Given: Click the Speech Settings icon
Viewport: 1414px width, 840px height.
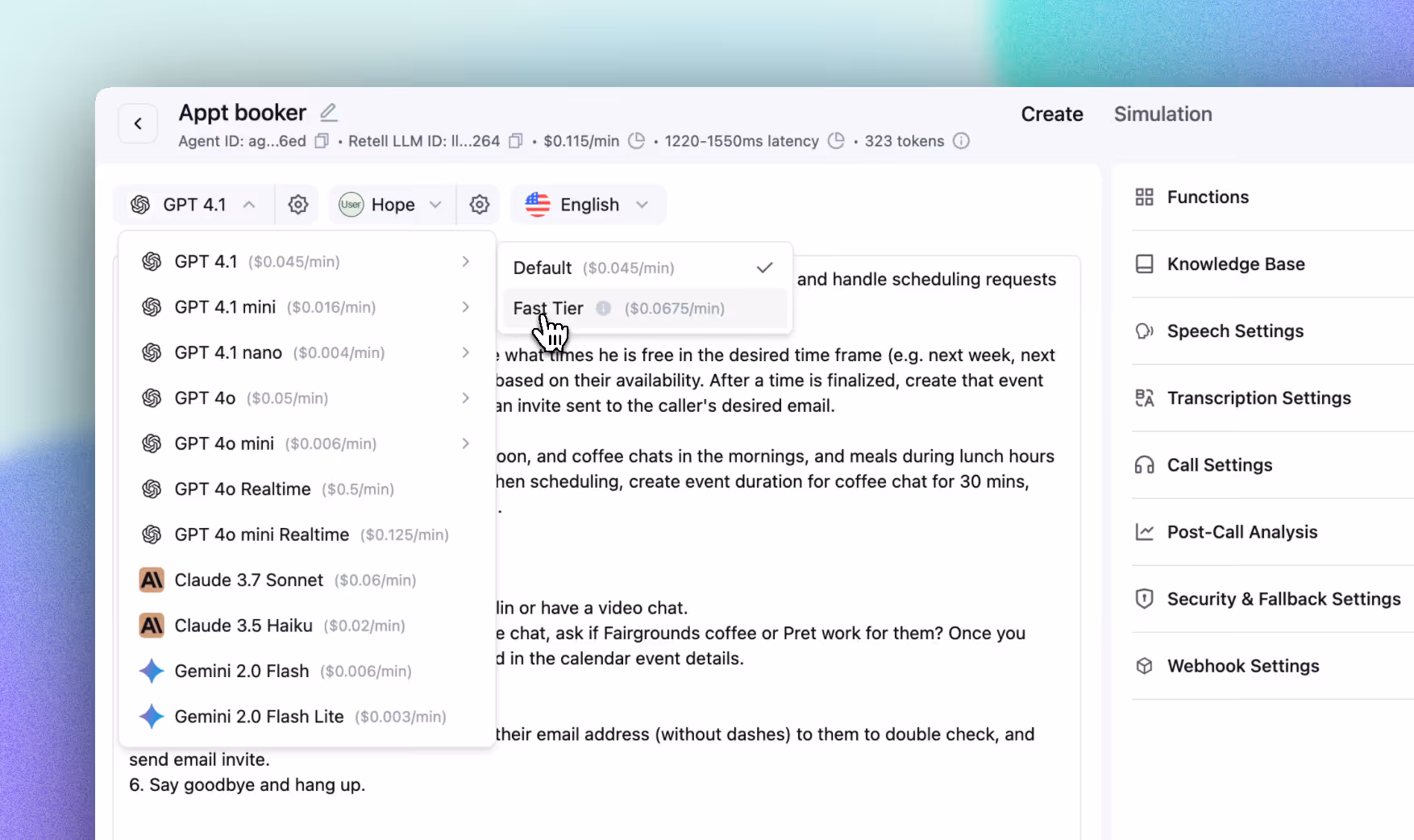Looking at the screenshot, I should coord(1144,331).
